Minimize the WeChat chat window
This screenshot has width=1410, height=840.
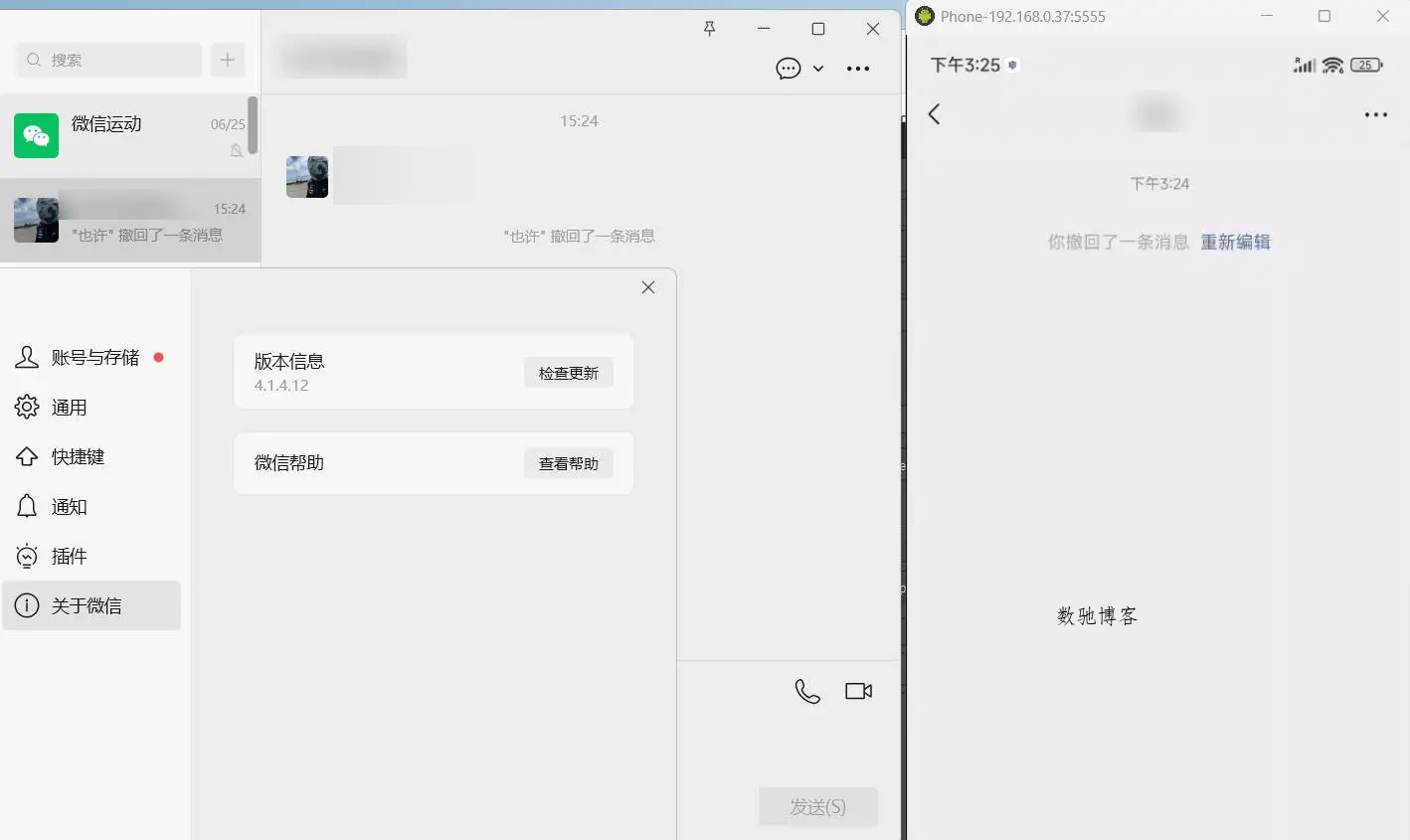(x=764, y=29)
